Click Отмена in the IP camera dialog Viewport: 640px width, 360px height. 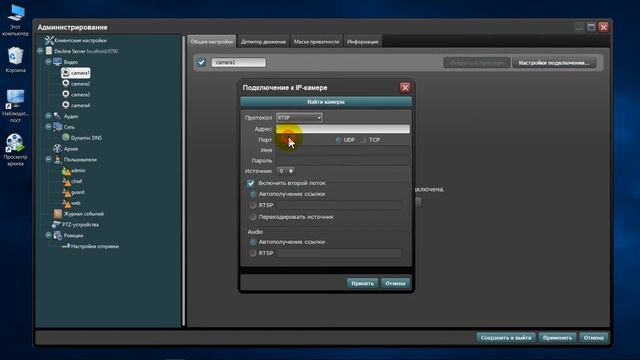395,283
